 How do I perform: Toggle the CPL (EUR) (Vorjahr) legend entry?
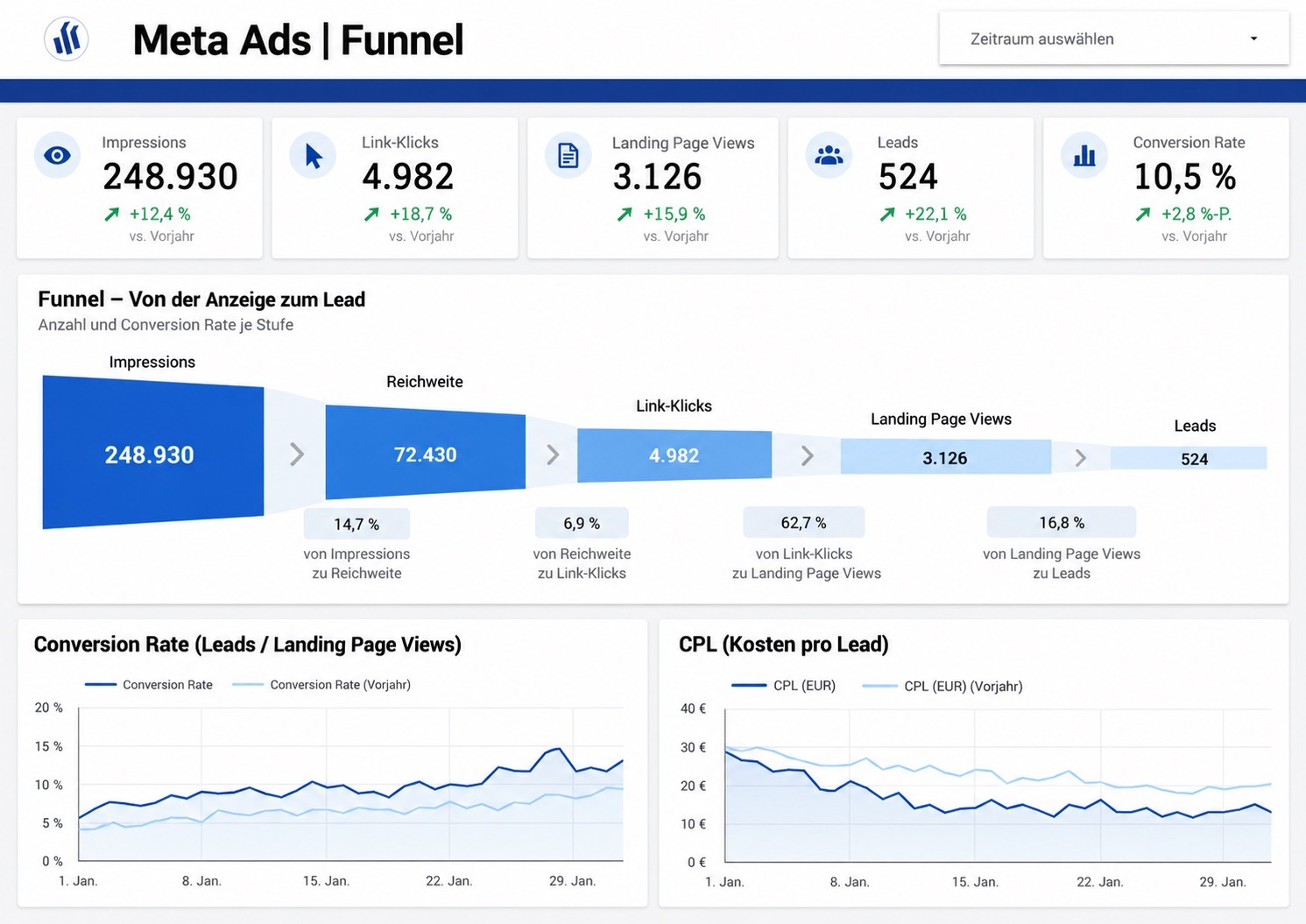pos(942,686)
